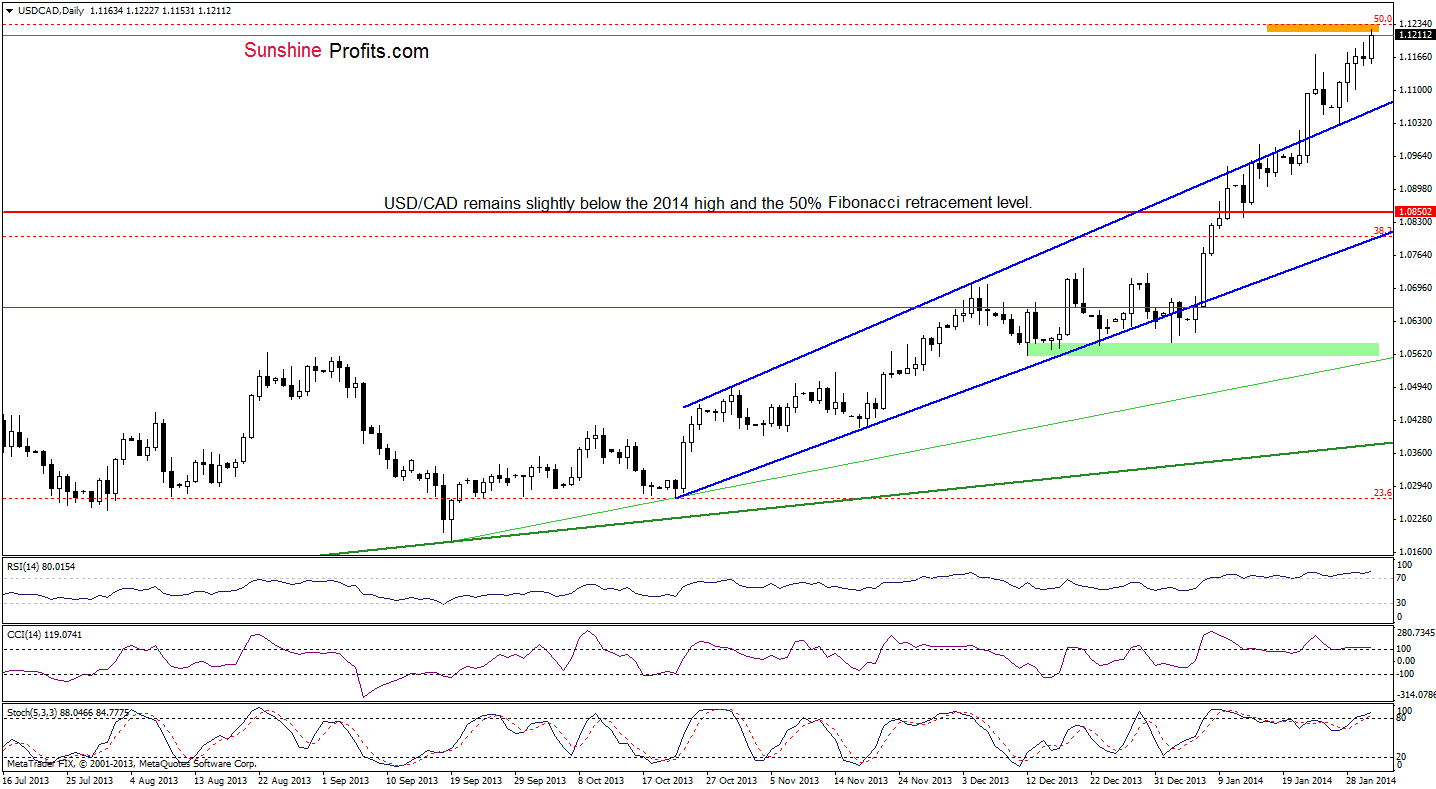Viewport: 1436px width, 789px height.
Task: Click the 38.2 Fibonacci level label
Action: [1382, 231]
